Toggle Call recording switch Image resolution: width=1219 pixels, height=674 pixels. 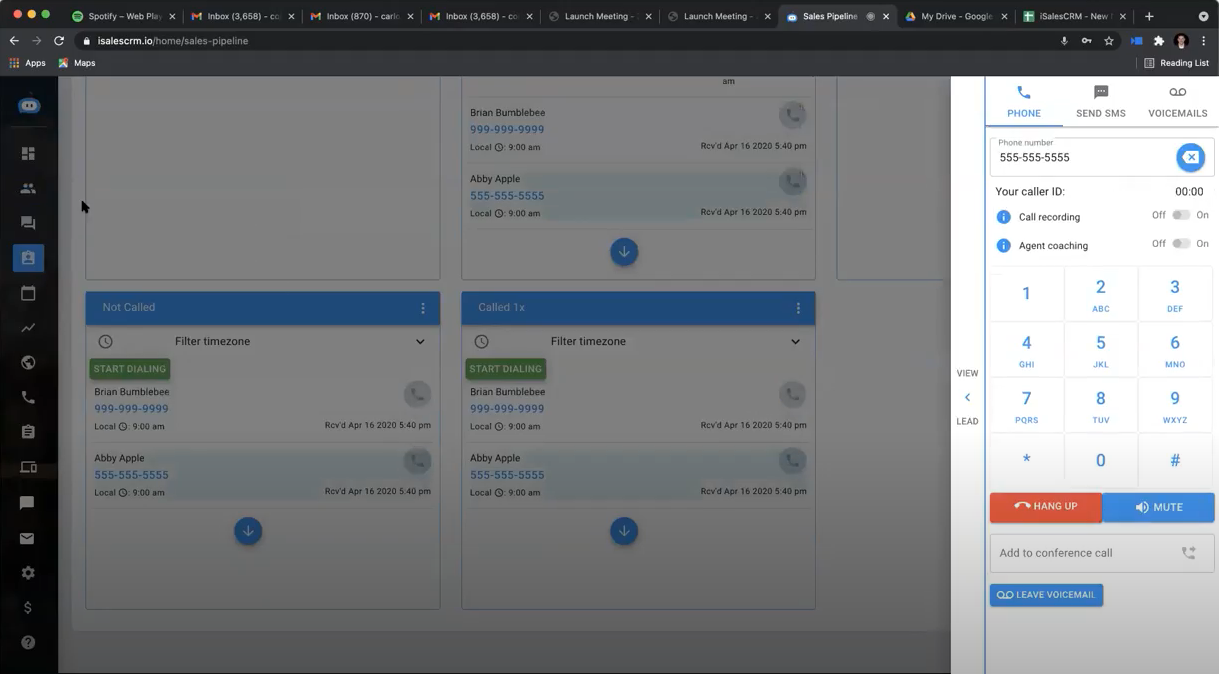tap(1181, 215)
